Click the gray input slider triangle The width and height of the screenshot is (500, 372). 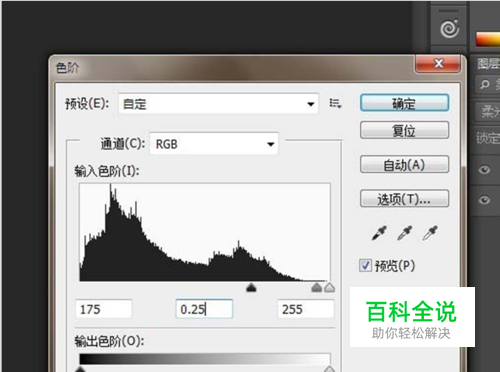coord(317,287)
